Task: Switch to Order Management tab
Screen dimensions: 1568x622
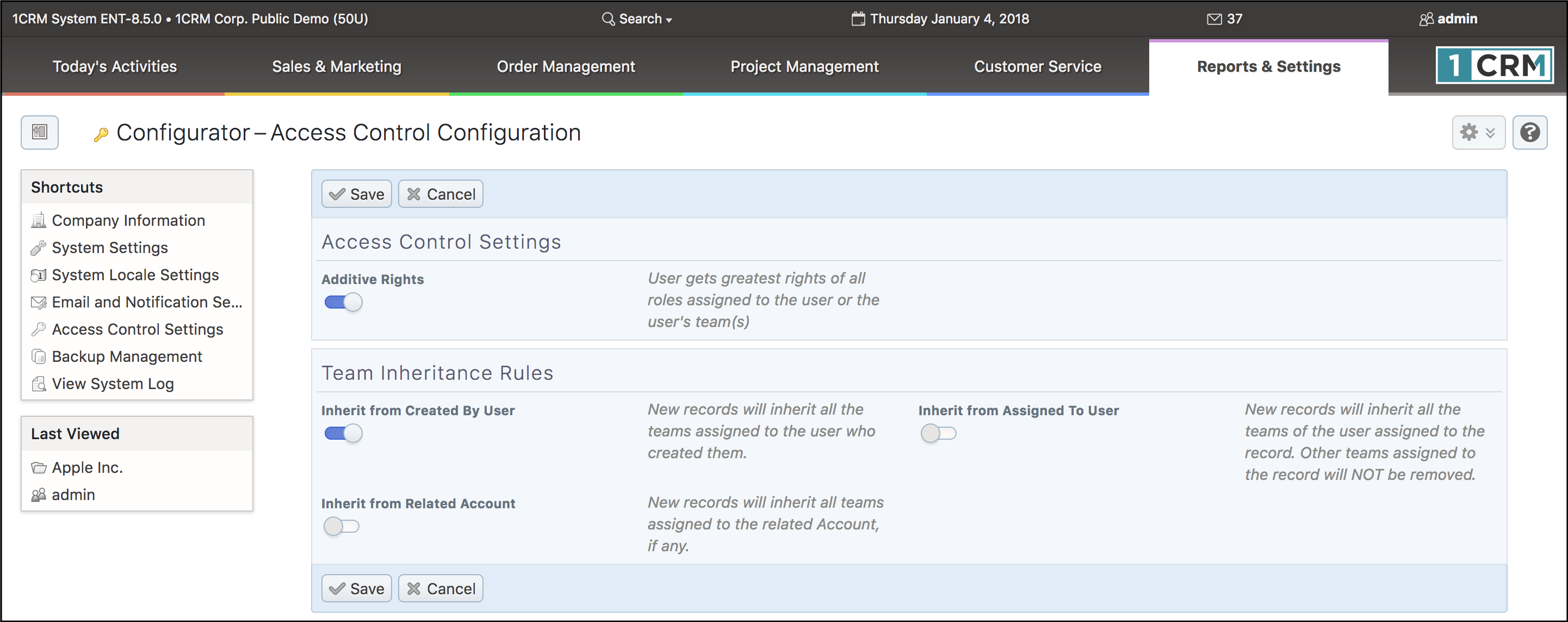Action: pyautogui.click(x=566, y=66)
